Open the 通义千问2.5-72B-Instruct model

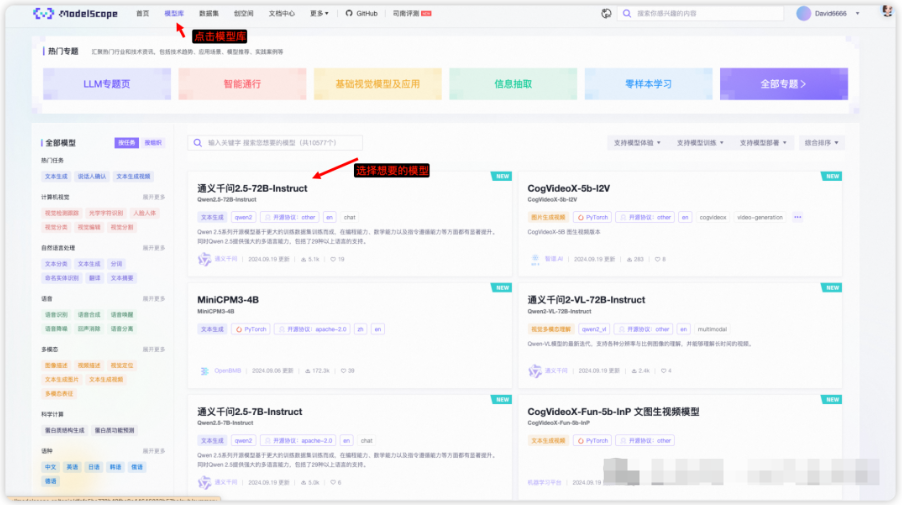point(252,189)
